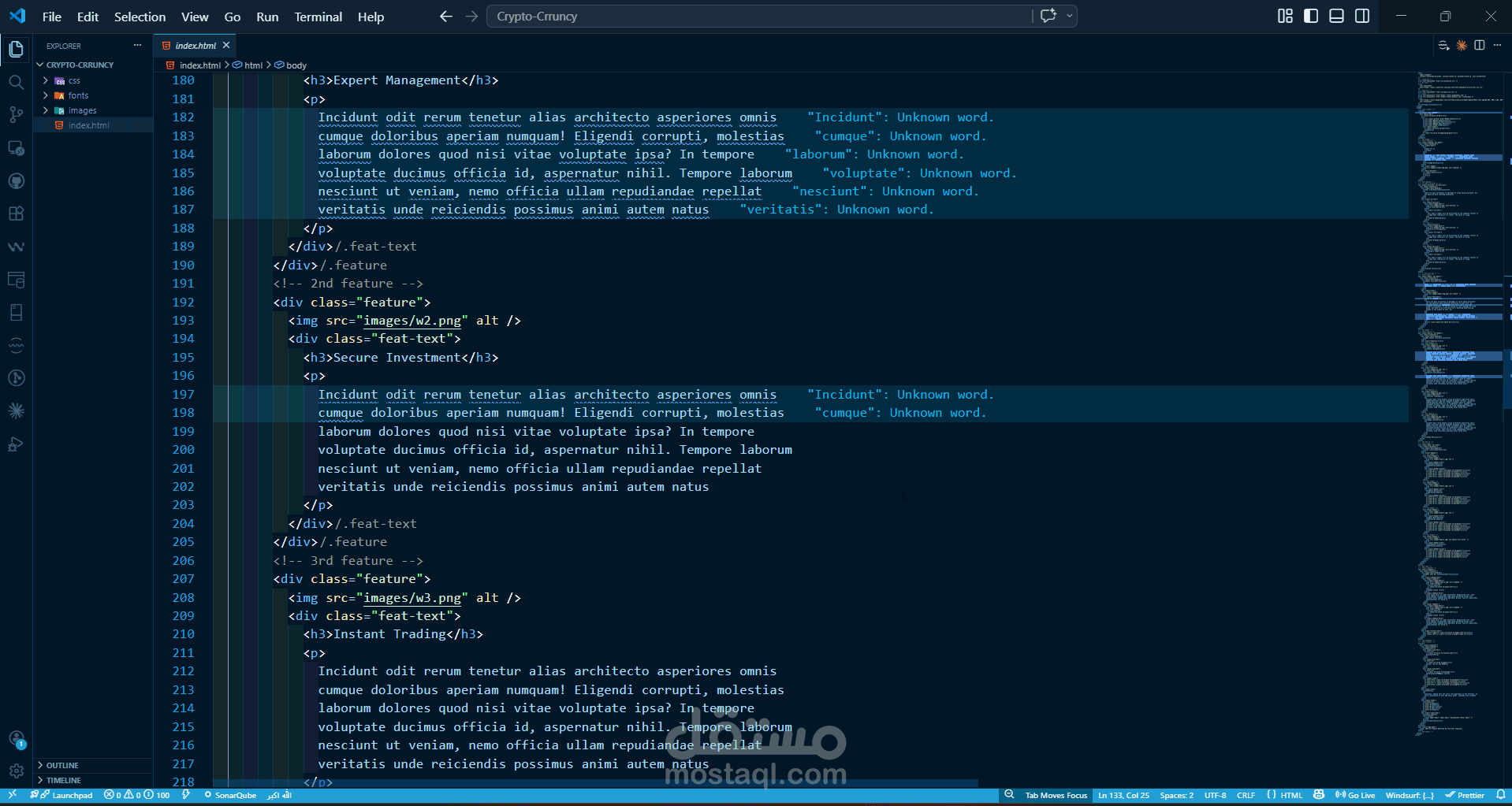
Task: Click Windsurf status item
Action: point(1410,795)
